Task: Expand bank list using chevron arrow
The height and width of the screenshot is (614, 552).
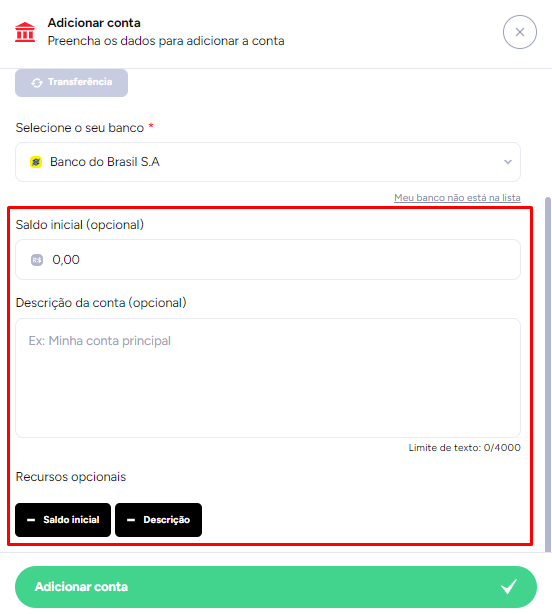Action: click(x=508, y=162)
